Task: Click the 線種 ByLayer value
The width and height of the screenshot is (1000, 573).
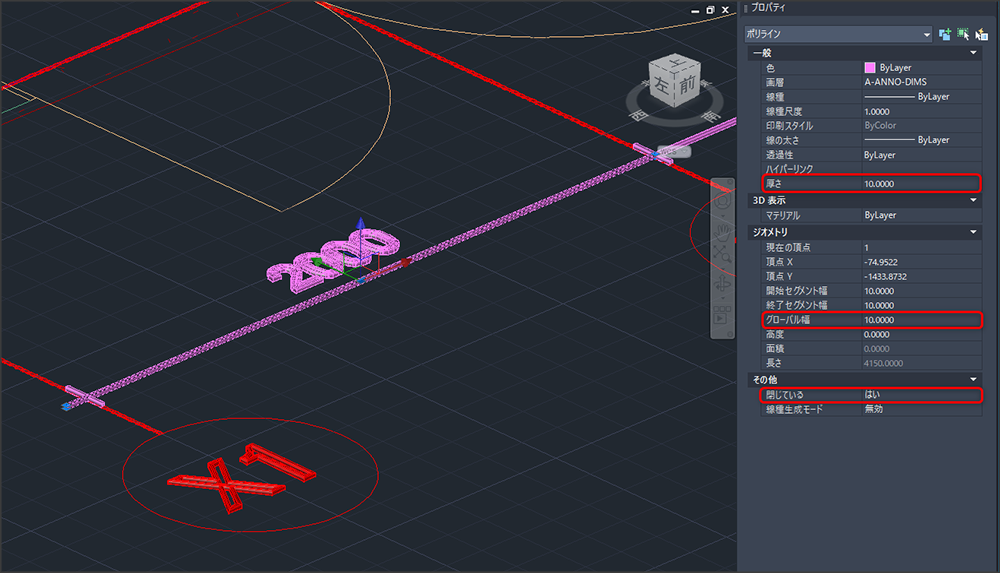Action: 921,97
